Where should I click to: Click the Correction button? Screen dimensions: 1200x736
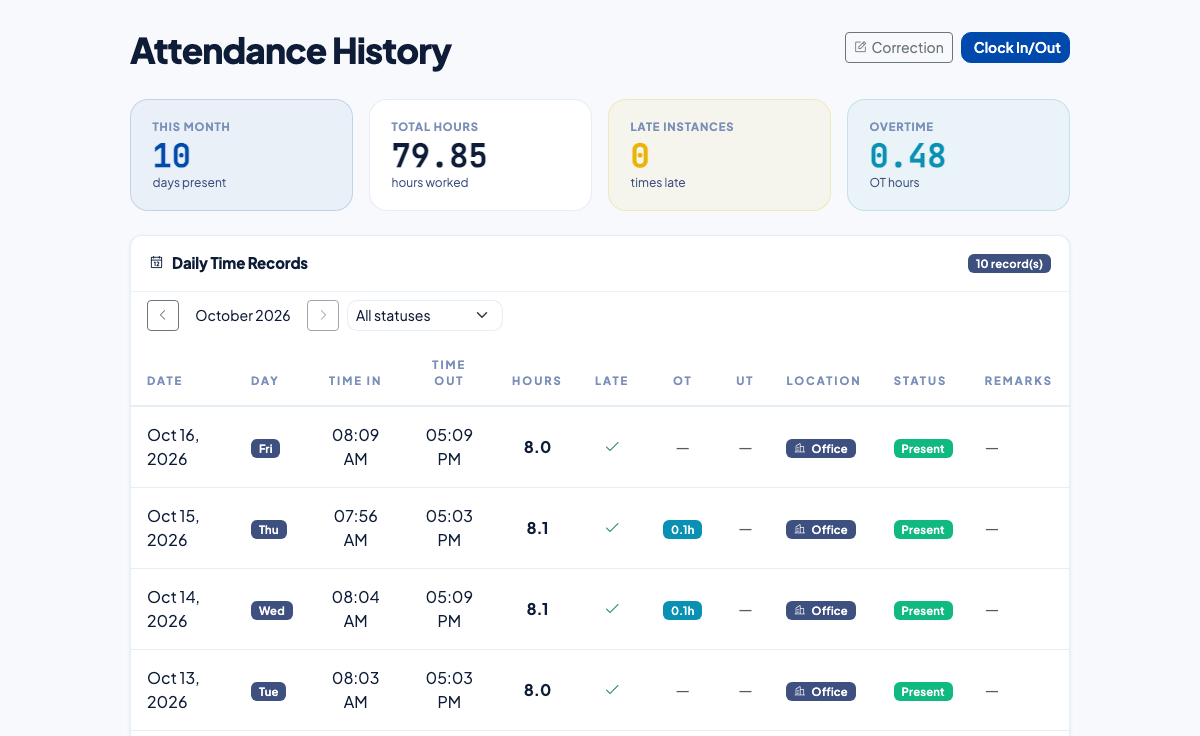(899, 47)
